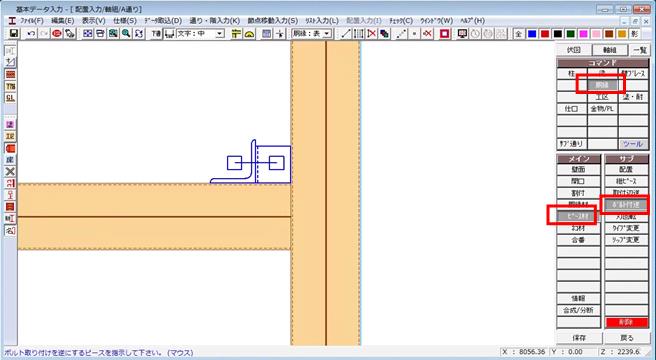Viewport: 656px width, 360px height.
Task: Toggle the 一覧 view button
Action: point(640,50)
